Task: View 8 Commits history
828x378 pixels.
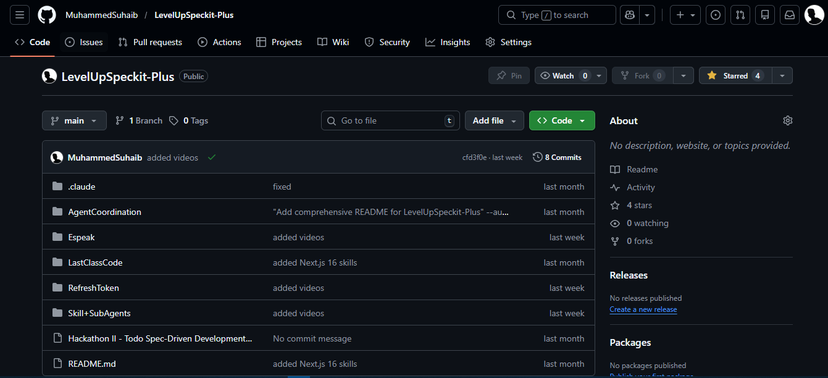Action: pyautogui.click(x=557, y=157)
